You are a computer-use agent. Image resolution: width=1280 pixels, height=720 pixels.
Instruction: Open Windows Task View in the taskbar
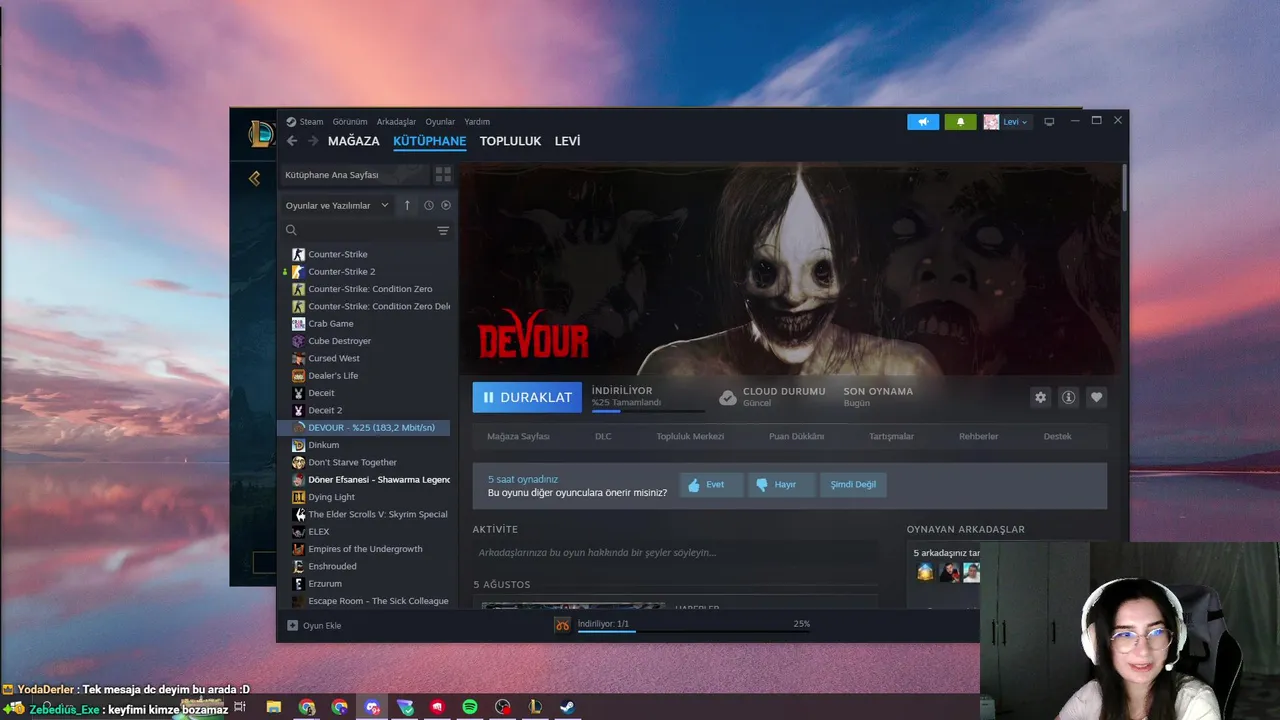(241, 707)
